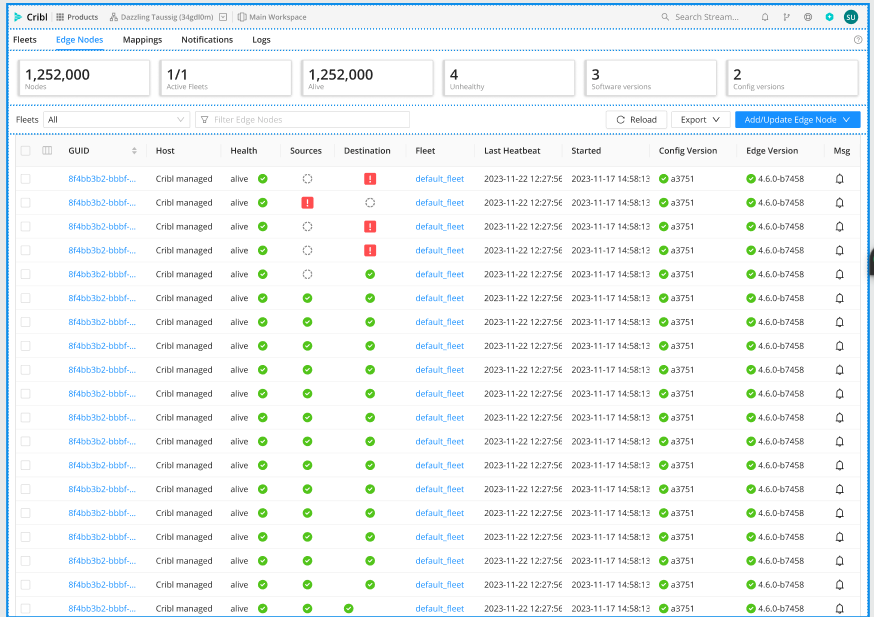
Task: Expand the Fleets filter dropdown
Action: (116, 120)
